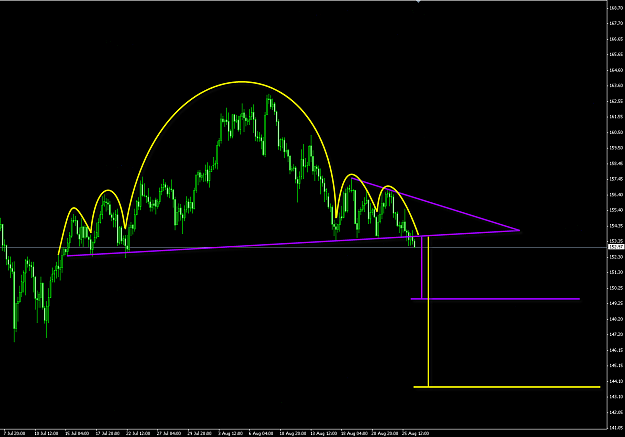625x437 pixels.
Task: Click the 155.40 price label
Action: click(x=616, y=210)
